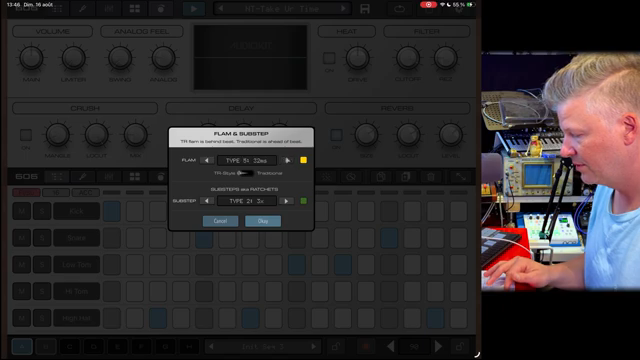Click the red record button in bottom bar
Viewport: 640px width, 360px height.
point(366,347)
